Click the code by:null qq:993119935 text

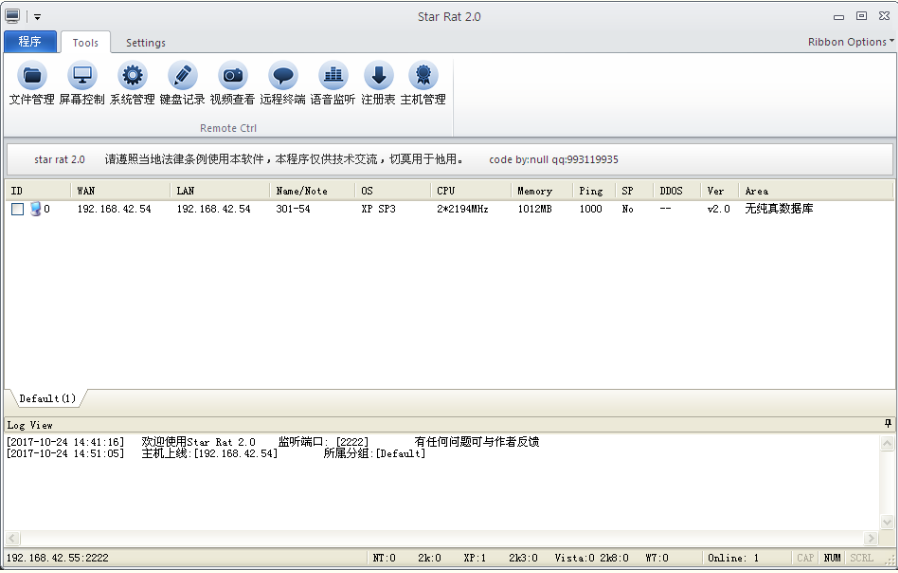(x=553, y=160)
